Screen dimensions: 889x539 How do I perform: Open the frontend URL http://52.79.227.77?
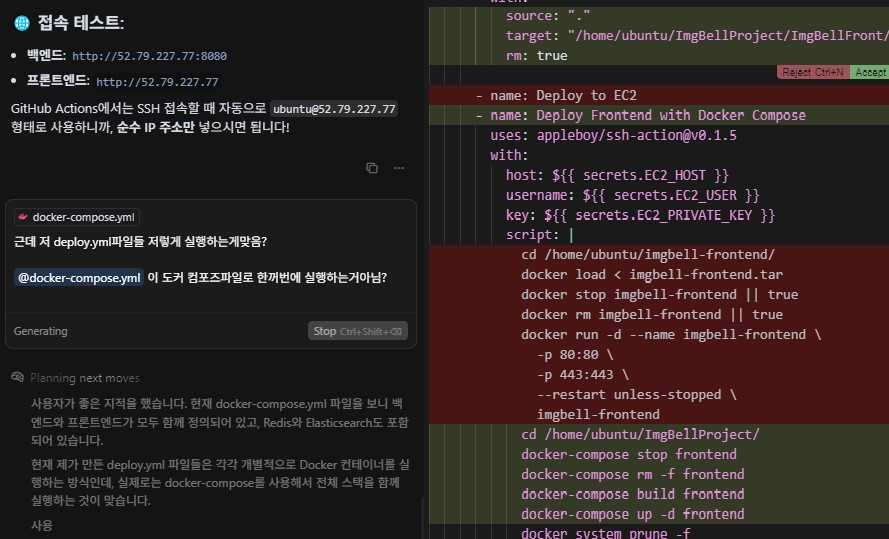[x=157, y=82]
